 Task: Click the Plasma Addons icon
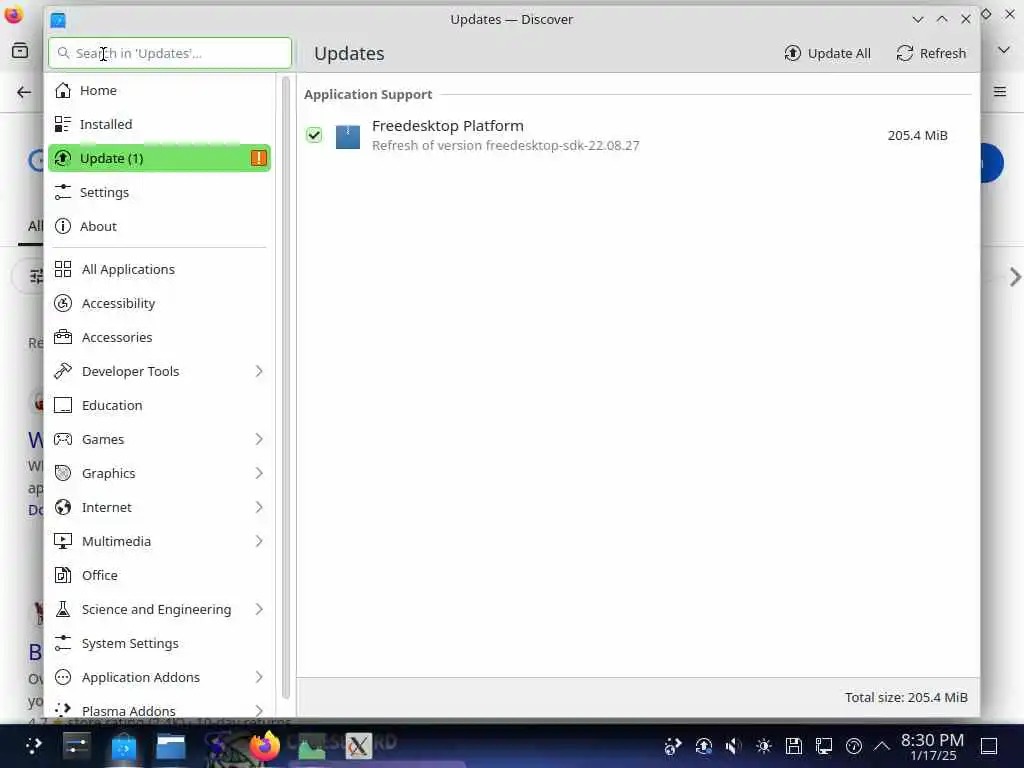(63, 709)
